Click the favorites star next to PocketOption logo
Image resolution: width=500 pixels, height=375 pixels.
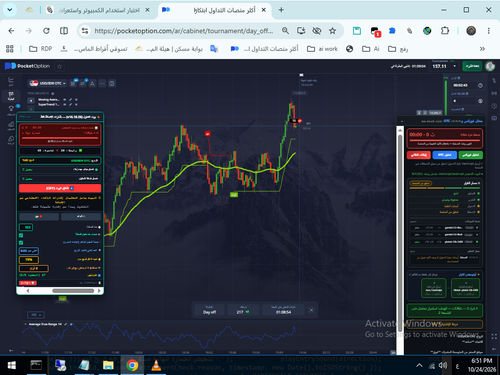[60, 66]
